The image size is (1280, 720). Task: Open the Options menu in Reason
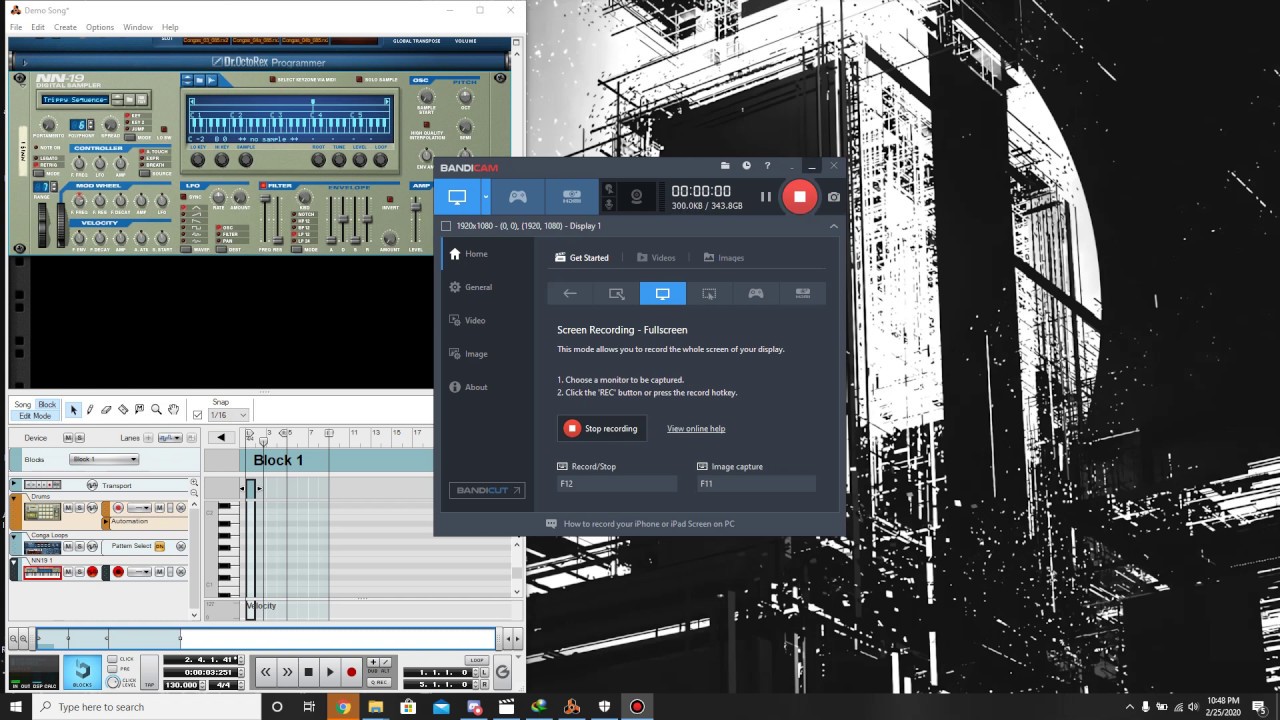100,27
